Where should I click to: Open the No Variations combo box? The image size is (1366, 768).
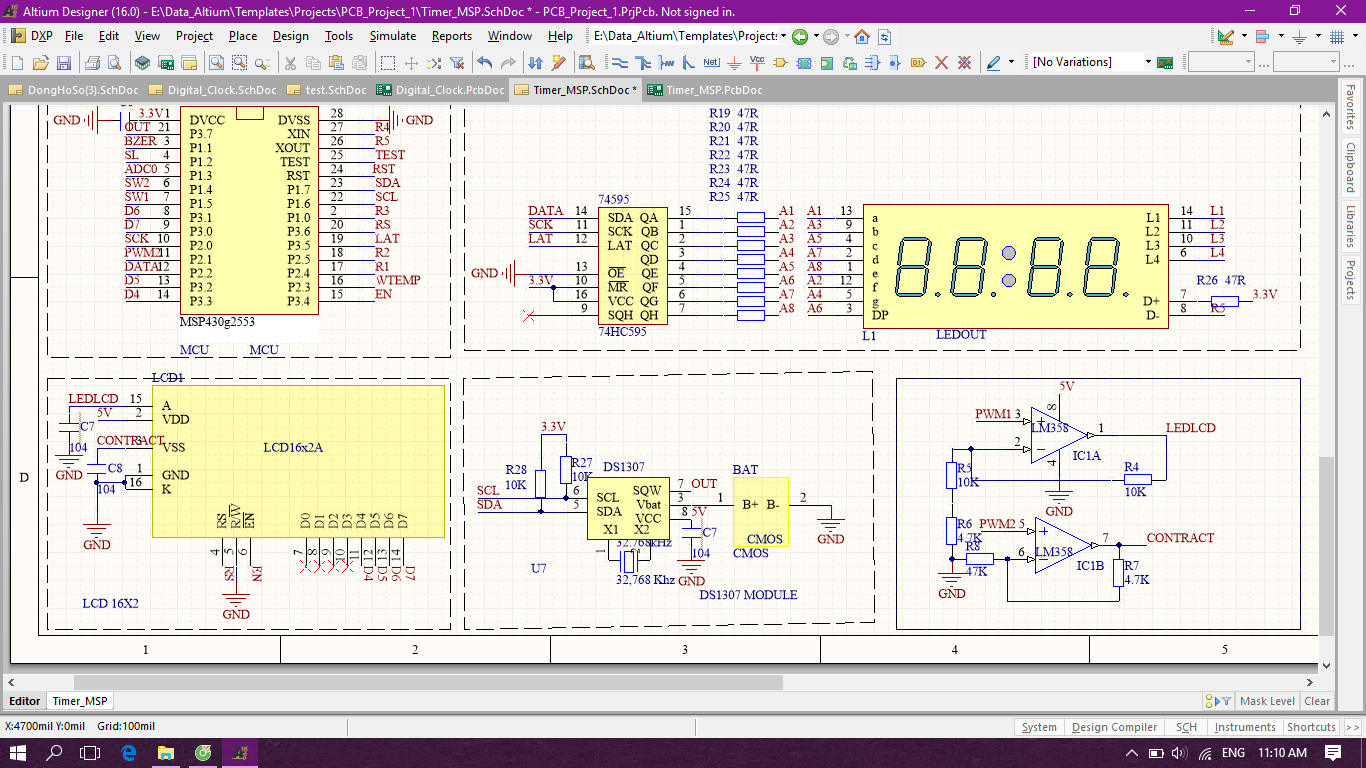coord(1092,62)
